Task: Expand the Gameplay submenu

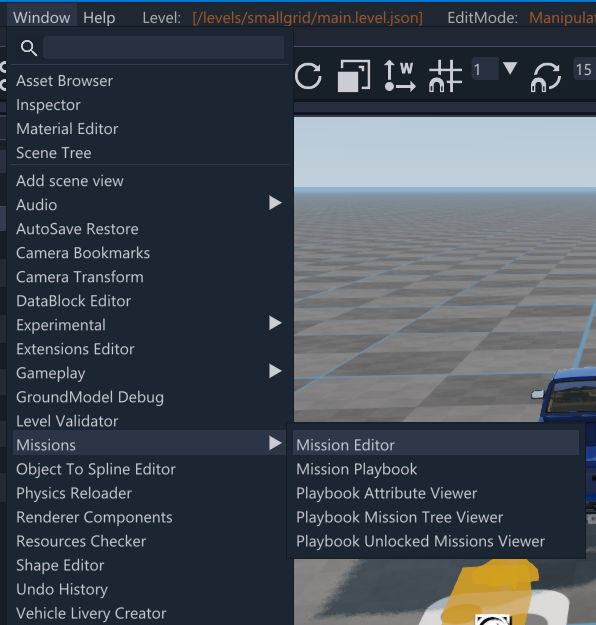Action: tap(149, 373)
